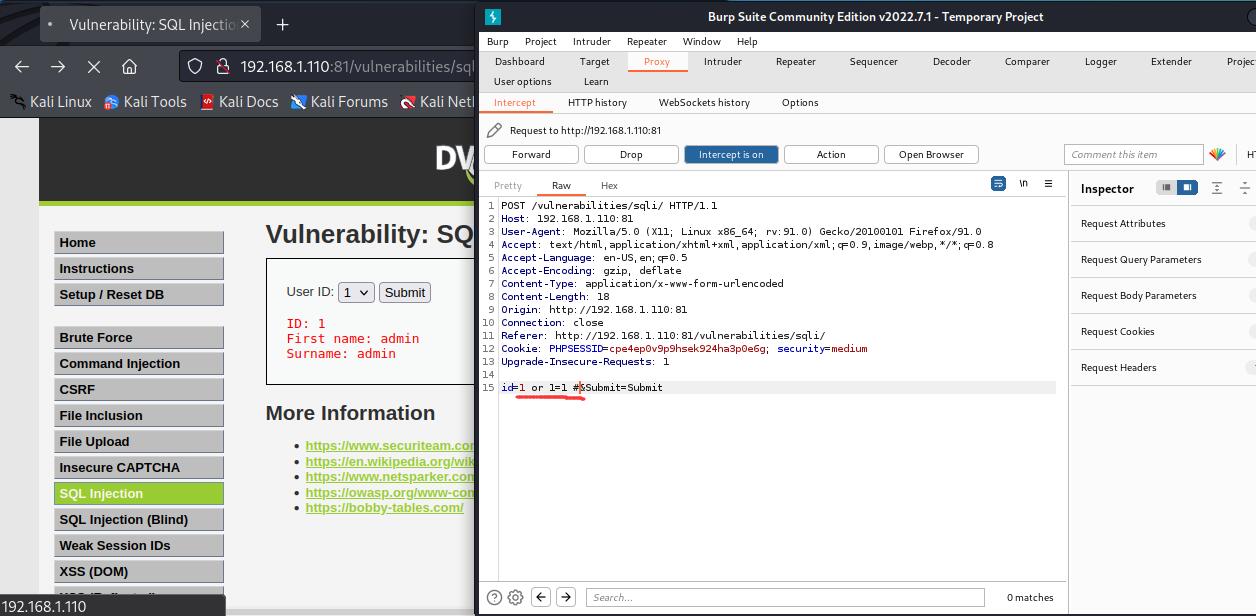Click the shield tracking protection icon

coord(196,66)
